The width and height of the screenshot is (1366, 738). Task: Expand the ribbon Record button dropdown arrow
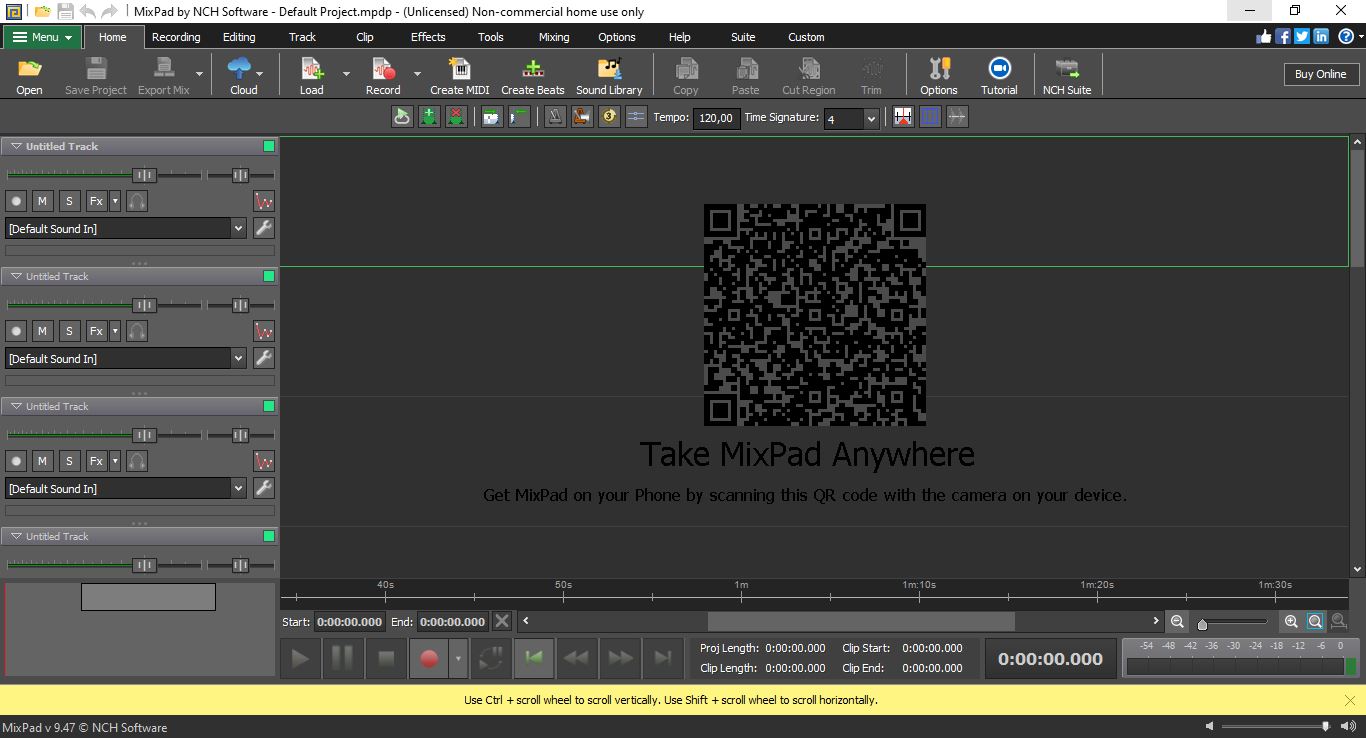point(417,74)
